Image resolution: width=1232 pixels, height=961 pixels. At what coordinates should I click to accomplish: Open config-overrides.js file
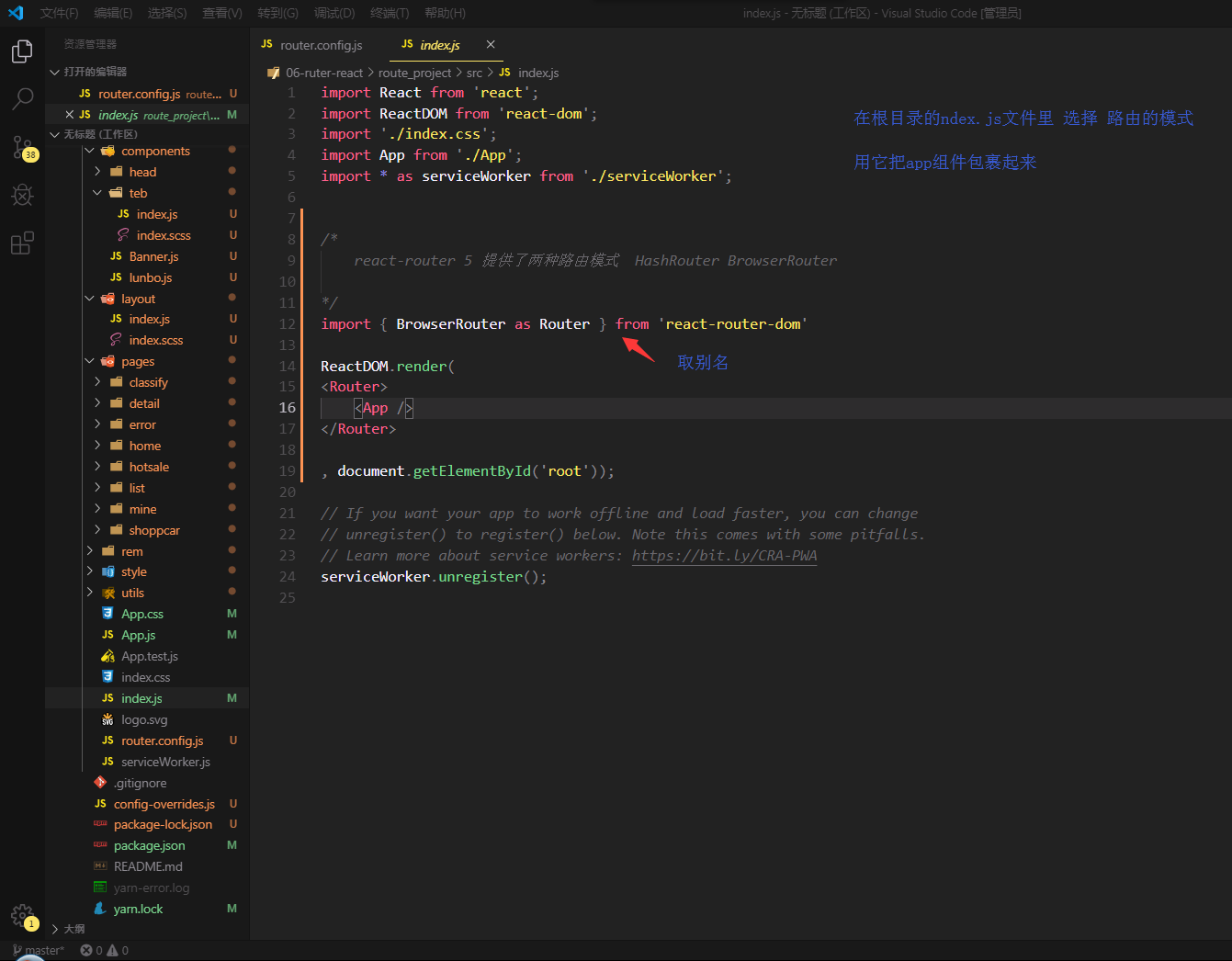164,804
